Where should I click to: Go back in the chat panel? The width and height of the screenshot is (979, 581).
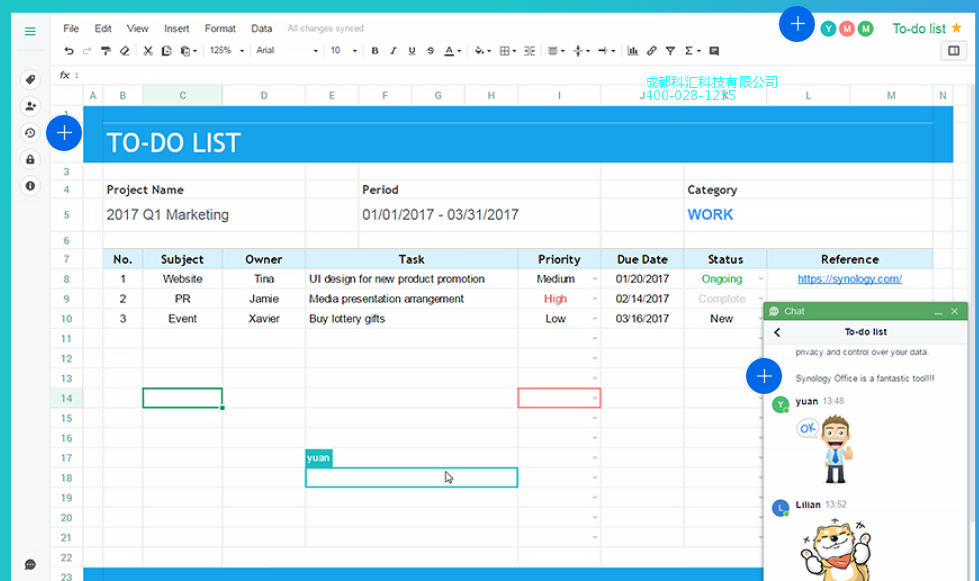coord(778,332)
